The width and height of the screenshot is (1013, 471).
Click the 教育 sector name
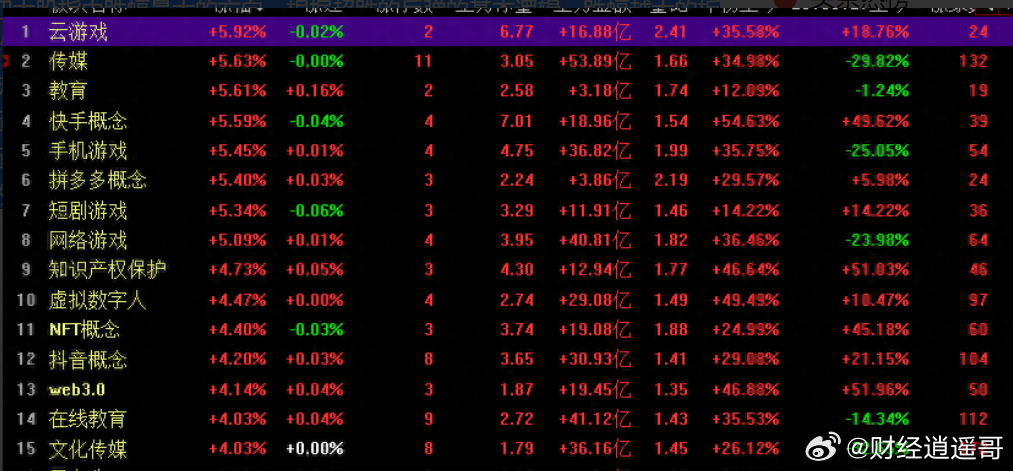(x=68, y=92)
